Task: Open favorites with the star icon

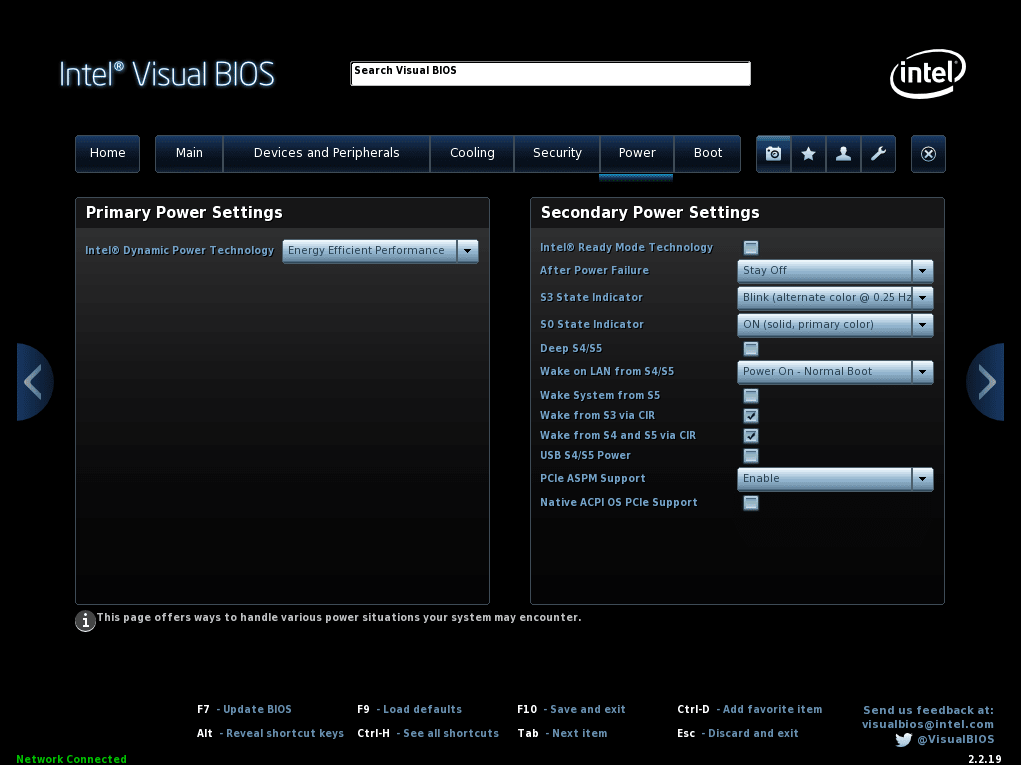Action: click(808, 154)
